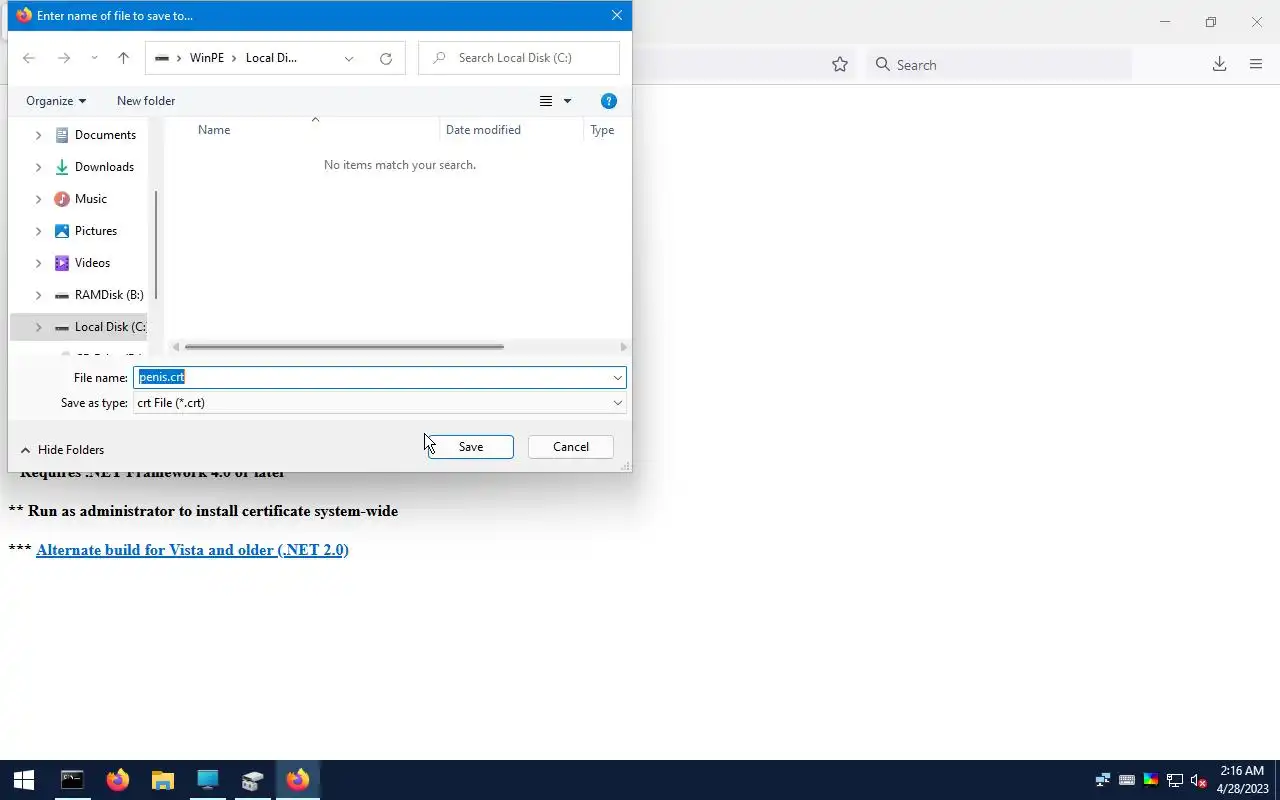Open the taskbar clock showing 2:16 AM

click(x=1242, y=780)
